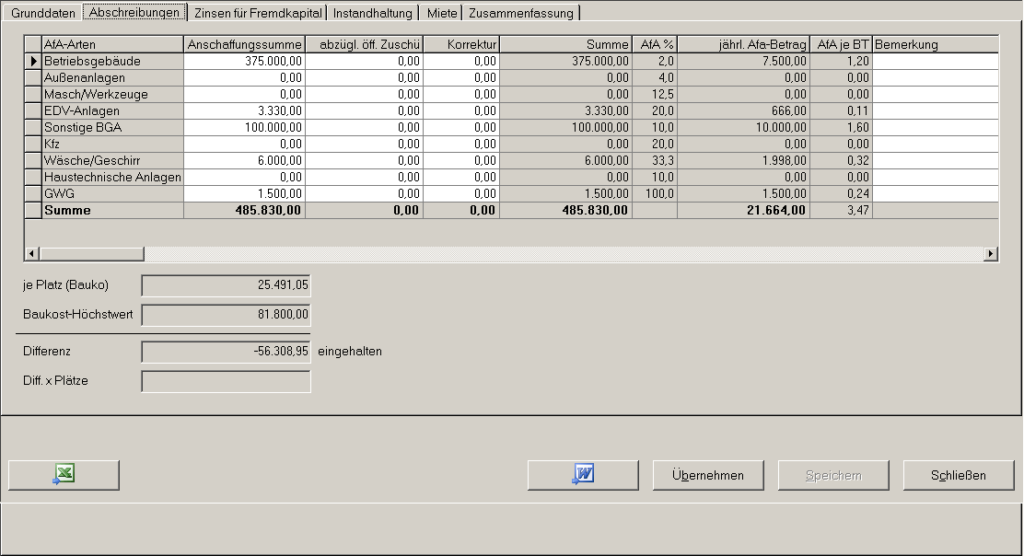Click the Schließen button
Image resolution: width=1024 pixels, height=556 pixels.
(959, 475)
